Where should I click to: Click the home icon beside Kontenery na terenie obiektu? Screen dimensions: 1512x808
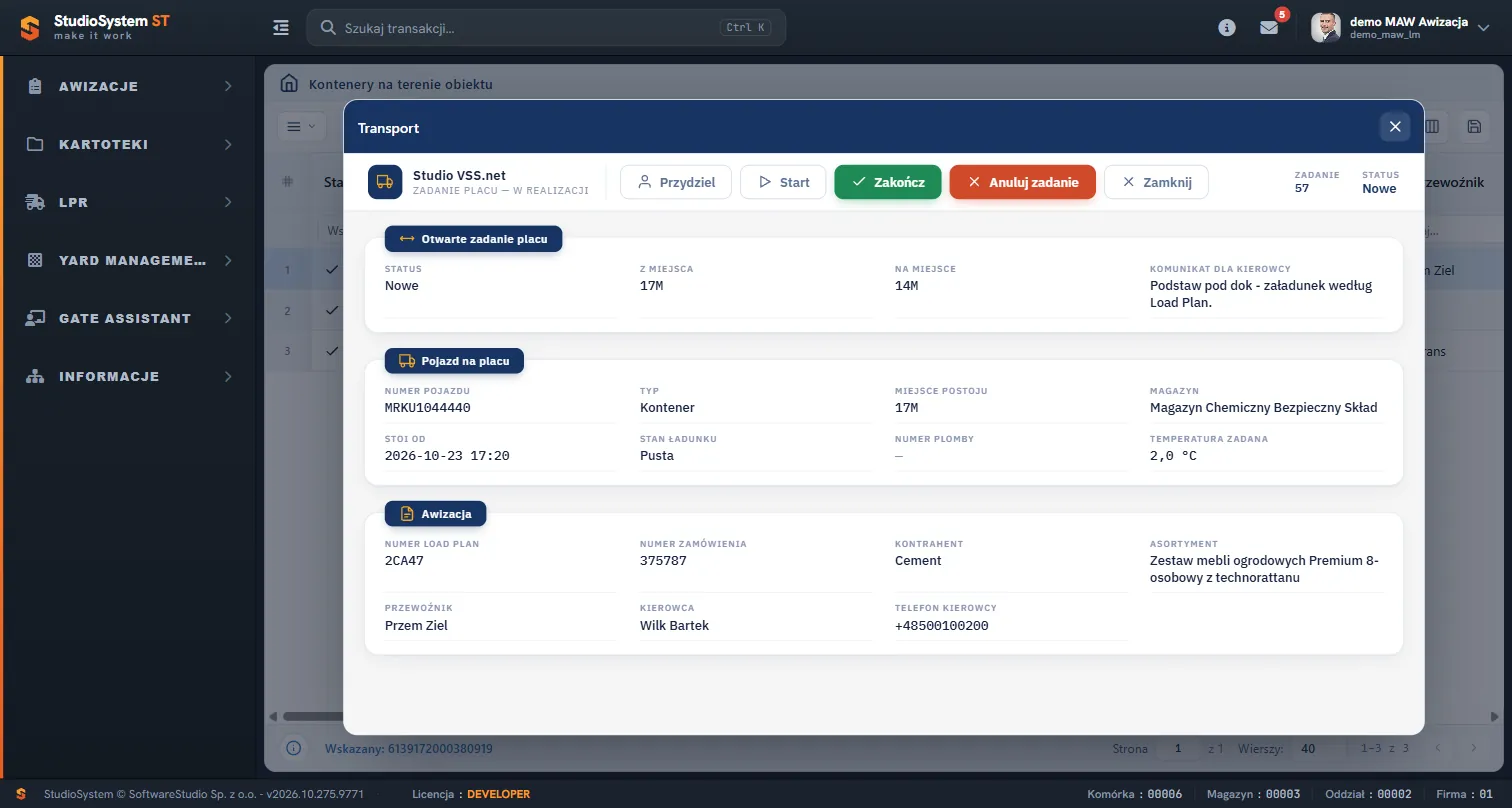289,84
